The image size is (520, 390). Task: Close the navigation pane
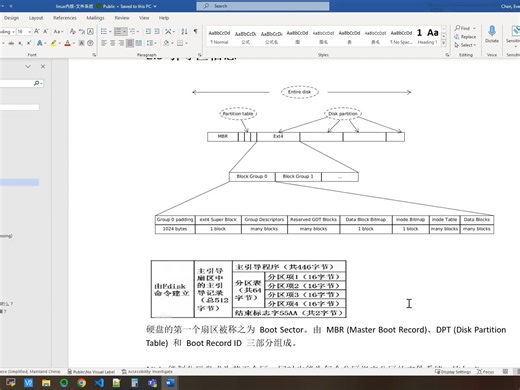(x=43, y=66)
